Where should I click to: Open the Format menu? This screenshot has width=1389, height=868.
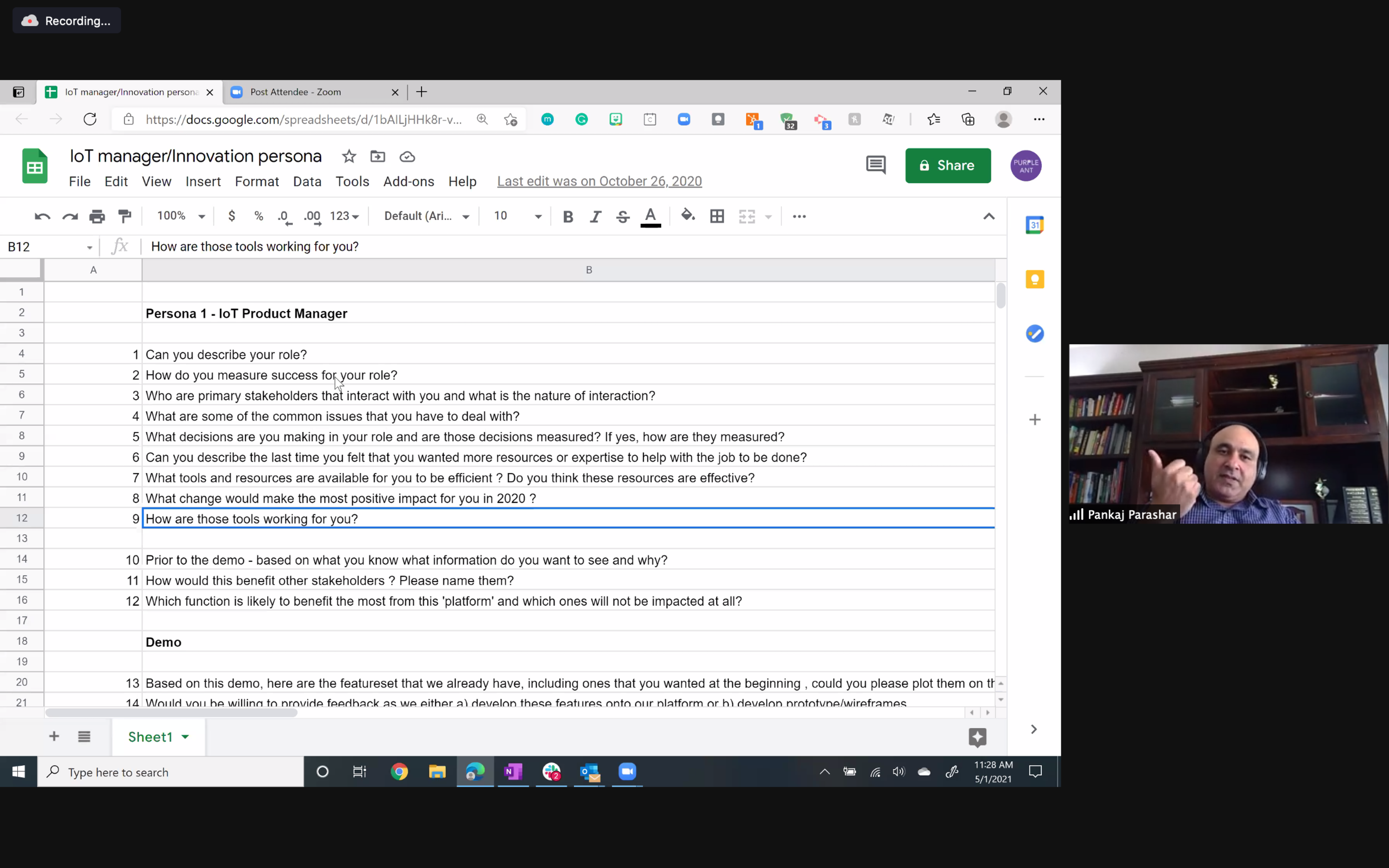(257, 182)
